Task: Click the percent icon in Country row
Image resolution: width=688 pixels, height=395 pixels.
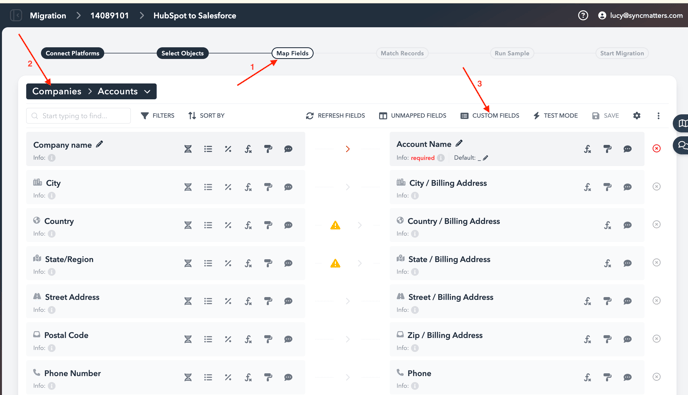Action: click(228, 225)
